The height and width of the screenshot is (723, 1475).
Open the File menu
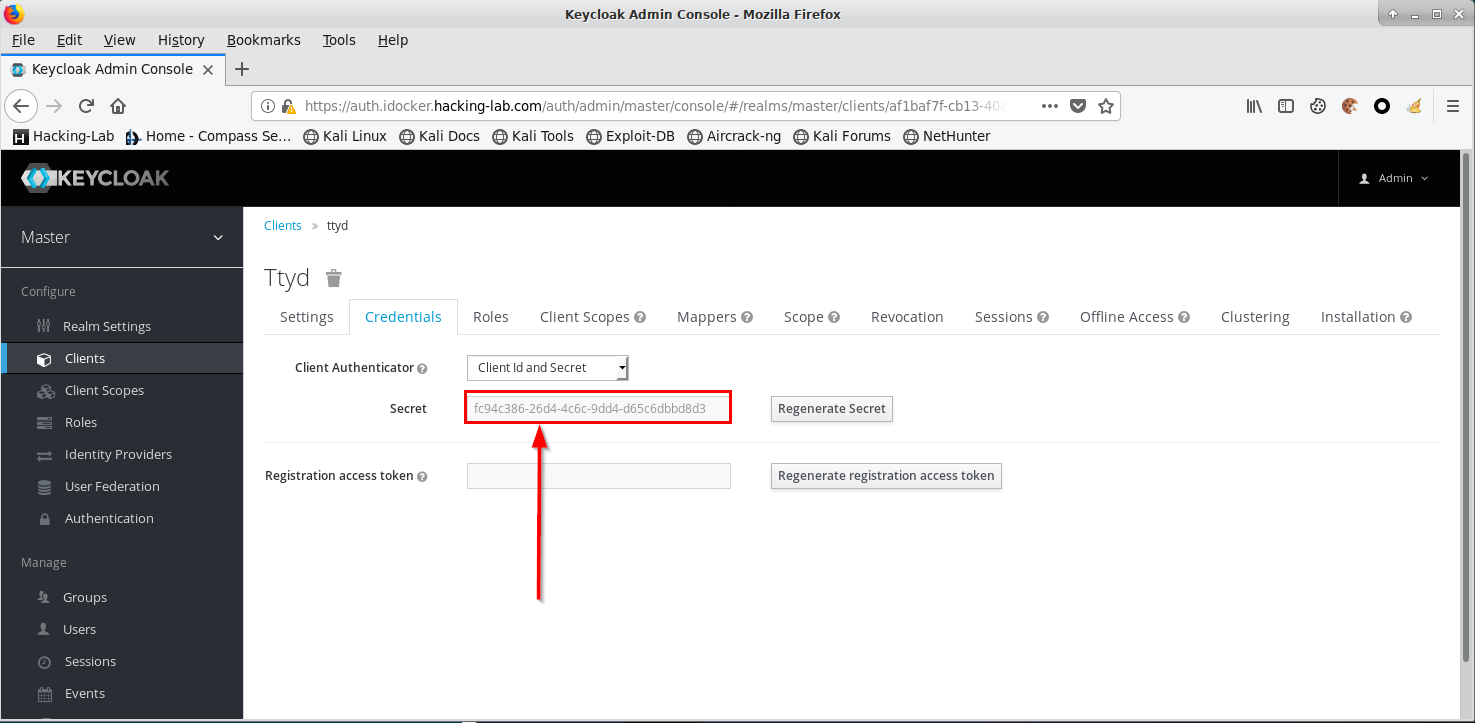pyautogui.click(x=23, y=40)
